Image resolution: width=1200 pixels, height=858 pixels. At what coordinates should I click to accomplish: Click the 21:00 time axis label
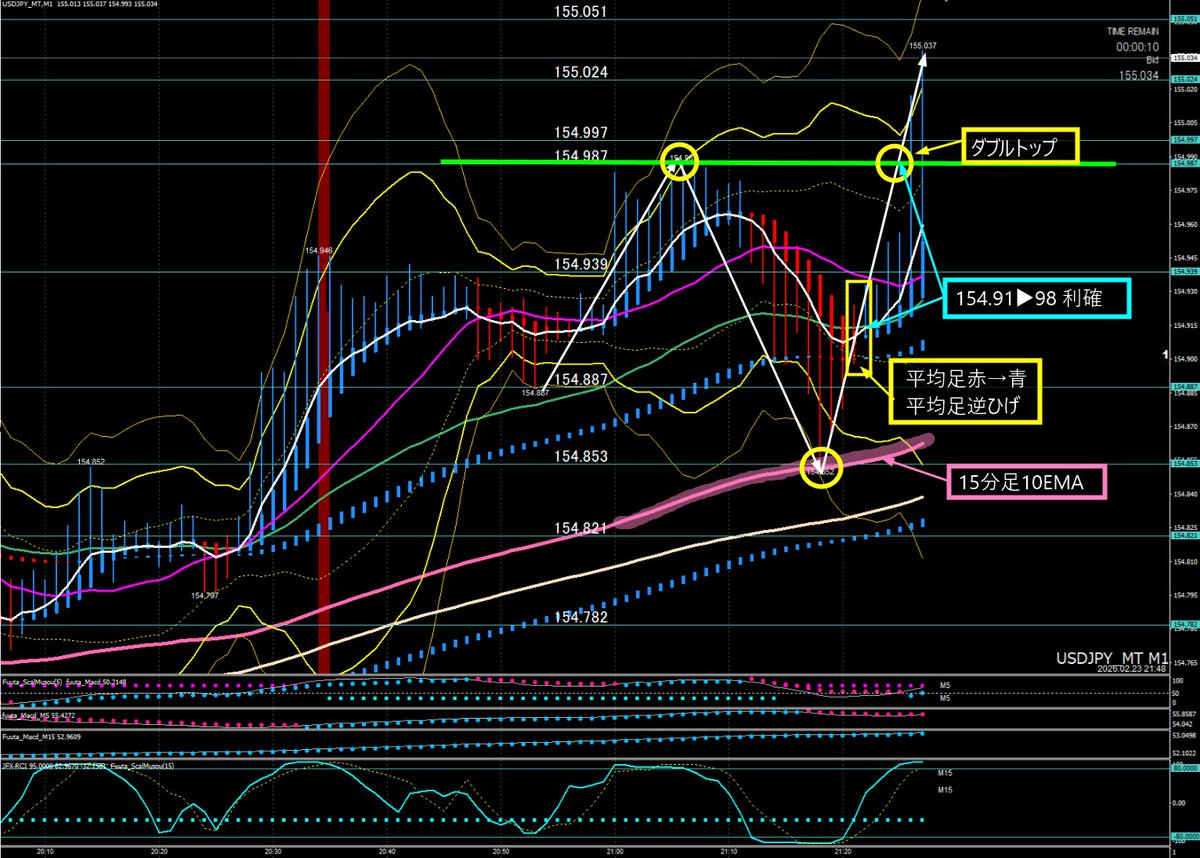click(614, 851)
